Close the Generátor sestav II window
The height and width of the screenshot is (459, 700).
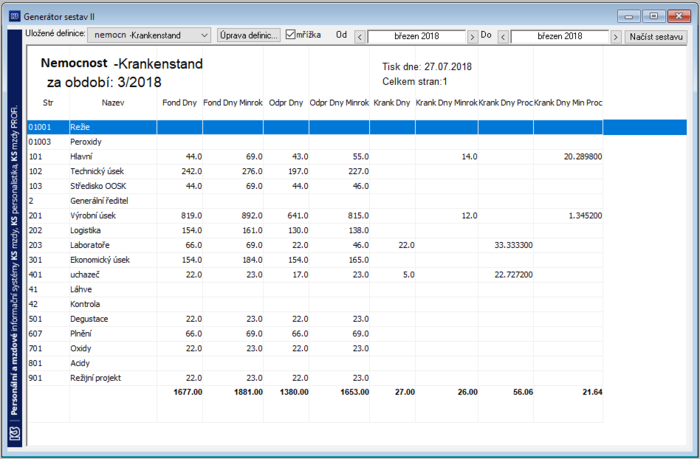coord(679,17)
